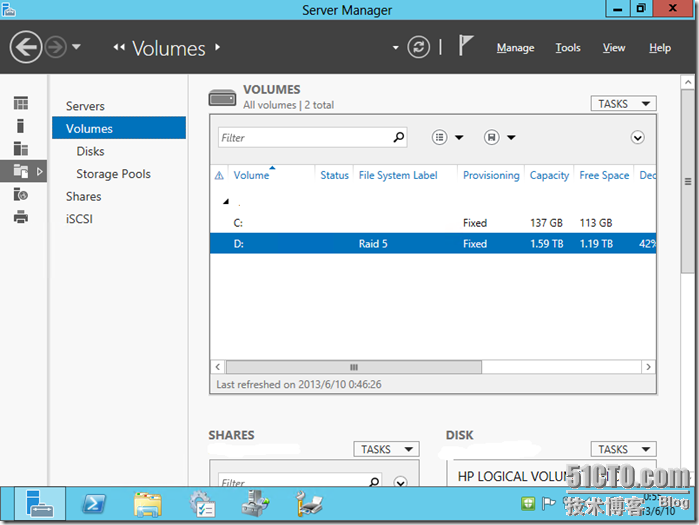The width and height of the screenshot is (699, 525).
Task: Select the Print Services sidebar icon
Action: (21, 217)
